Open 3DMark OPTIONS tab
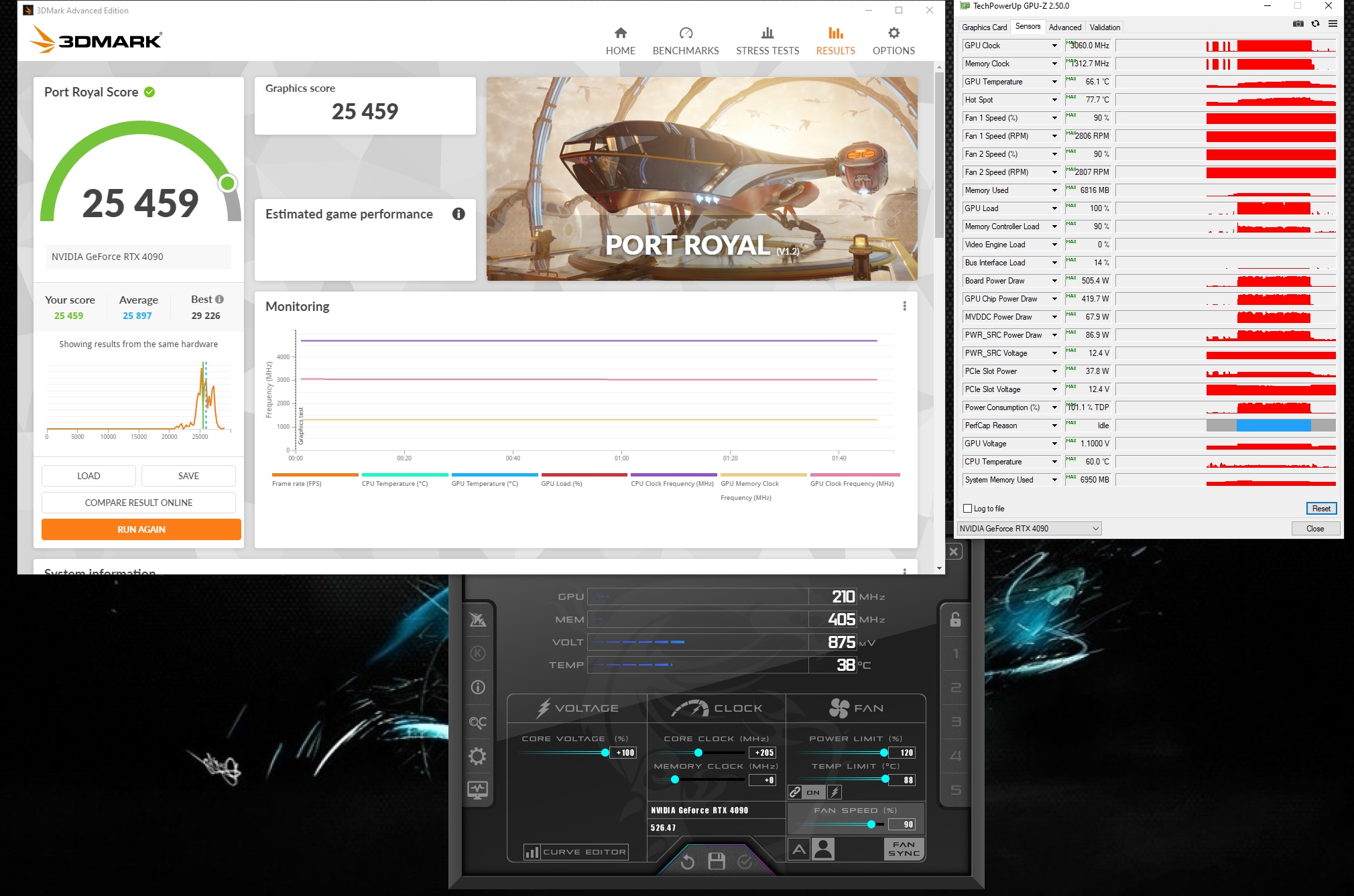 pos(894,41)
